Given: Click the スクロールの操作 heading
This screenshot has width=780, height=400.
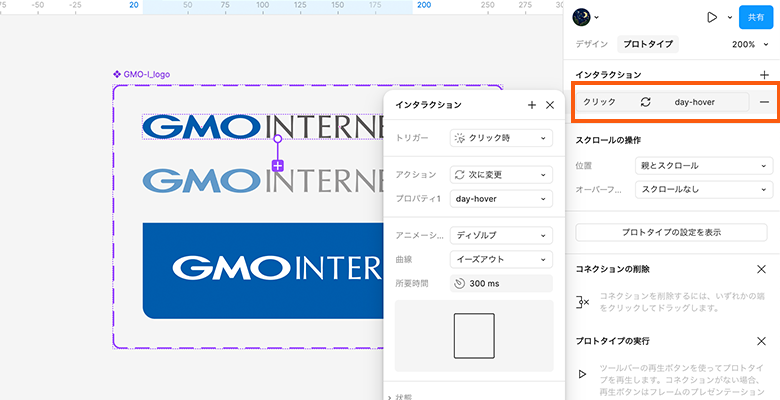Looking at the screenshot, I should (608, 140).
